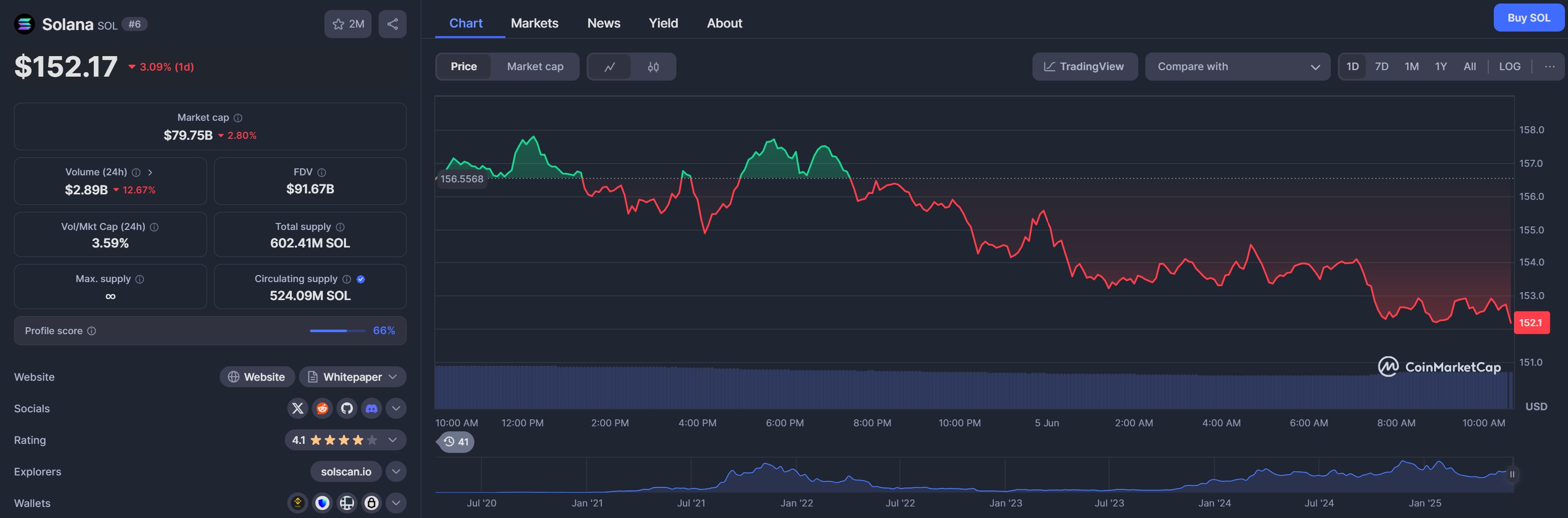Click the Buy SOL button

tap(1529, 18)
